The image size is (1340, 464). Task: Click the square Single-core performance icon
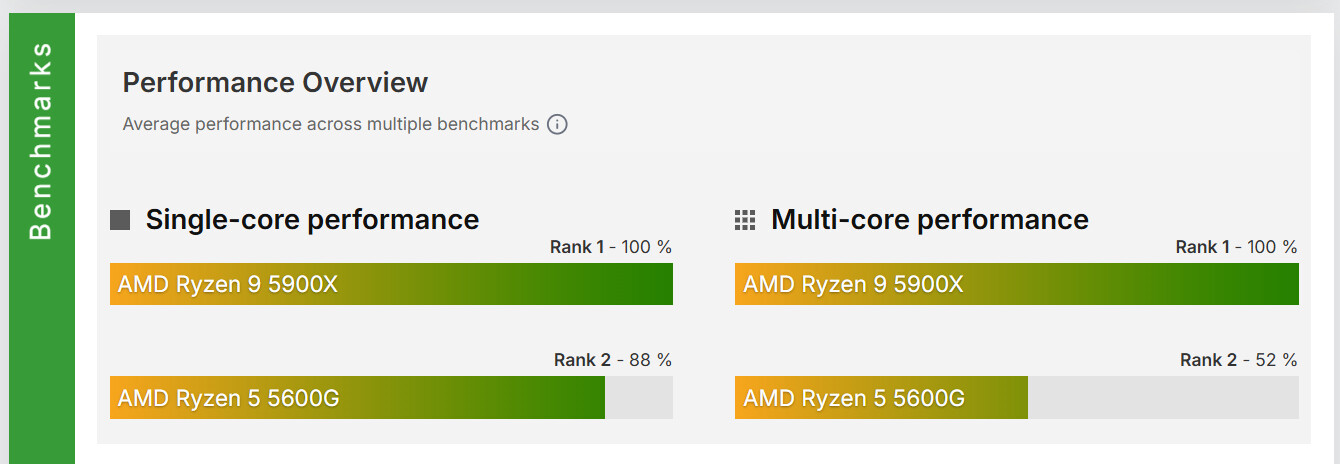click(120, 220)
